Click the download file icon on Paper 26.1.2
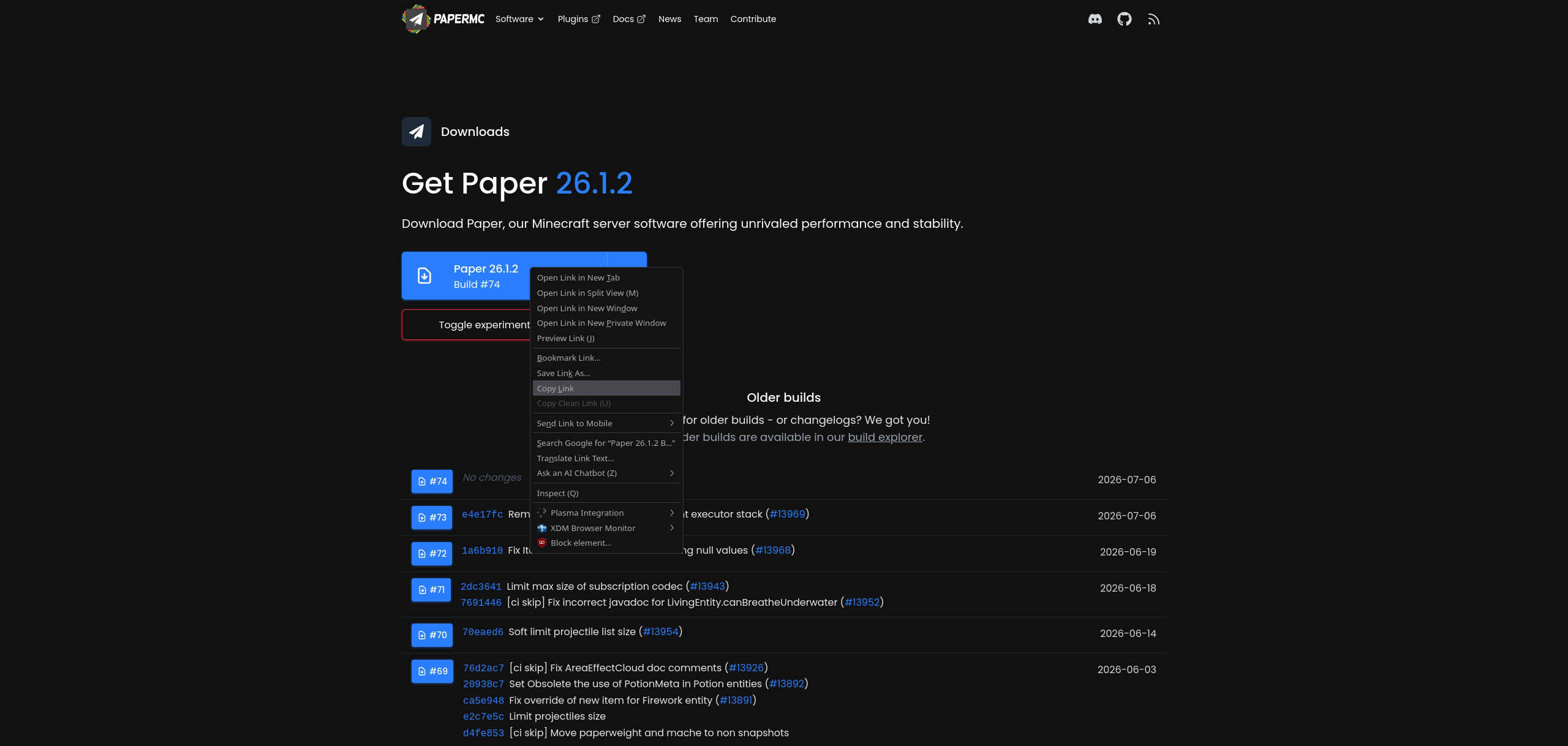This screenshot has width=1568, height=746. tap(424, 276)
